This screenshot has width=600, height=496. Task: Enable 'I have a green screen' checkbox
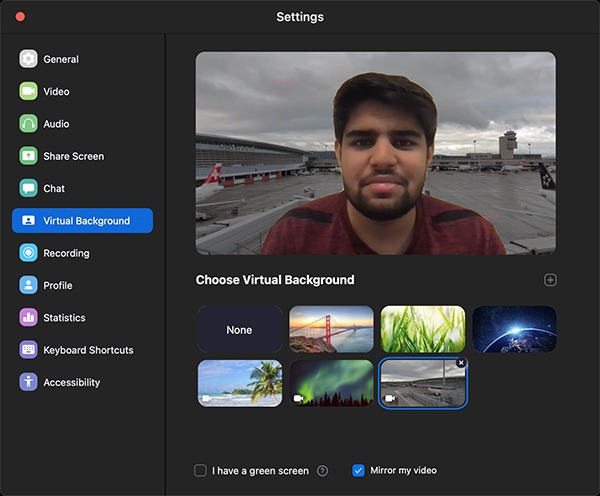[x=201, y=471]
